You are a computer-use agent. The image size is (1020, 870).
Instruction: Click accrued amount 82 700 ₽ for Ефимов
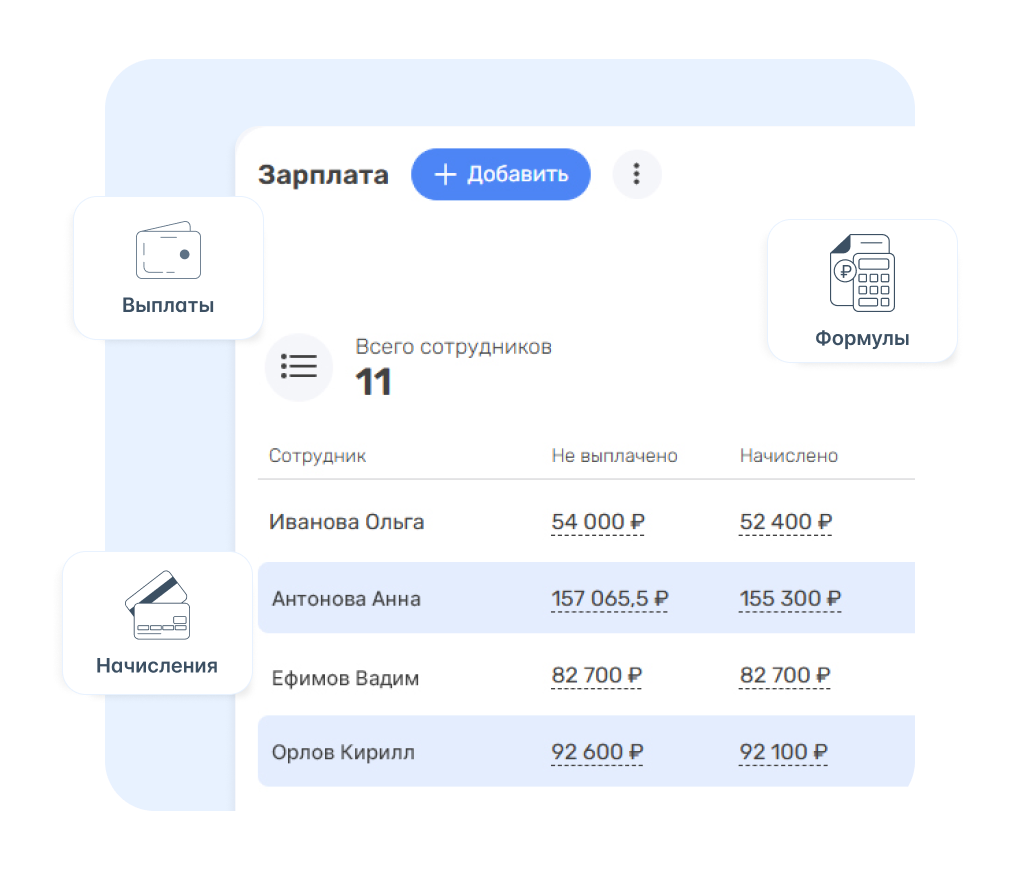pyautogui.click(x=785, y=676)
